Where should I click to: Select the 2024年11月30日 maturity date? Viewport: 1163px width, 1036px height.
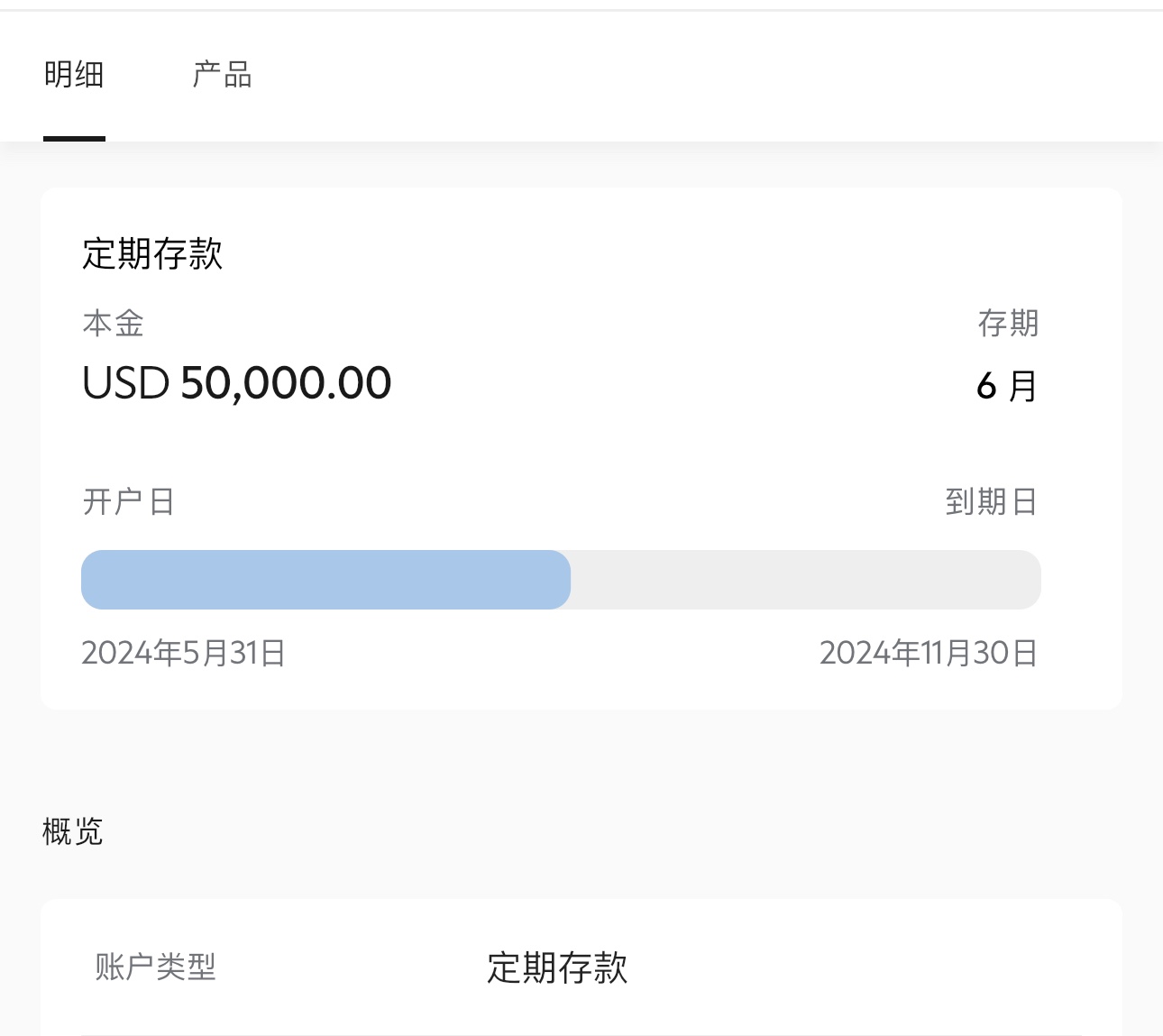[929, 653]
